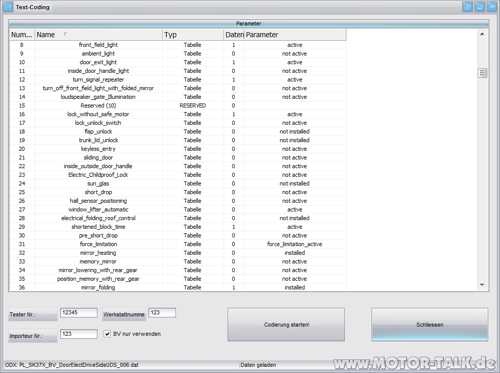Image resolution: width=500 pixels, height=373 pixels.
Task: Click the Werkstattnummer input field
Action: point(162,313)
